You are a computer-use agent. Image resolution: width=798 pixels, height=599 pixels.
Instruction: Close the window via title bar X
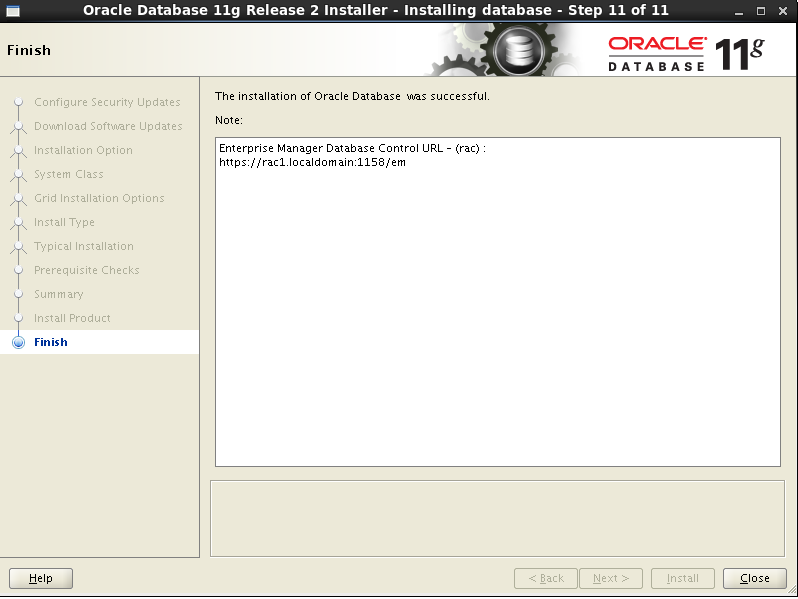tap(783, 11)
